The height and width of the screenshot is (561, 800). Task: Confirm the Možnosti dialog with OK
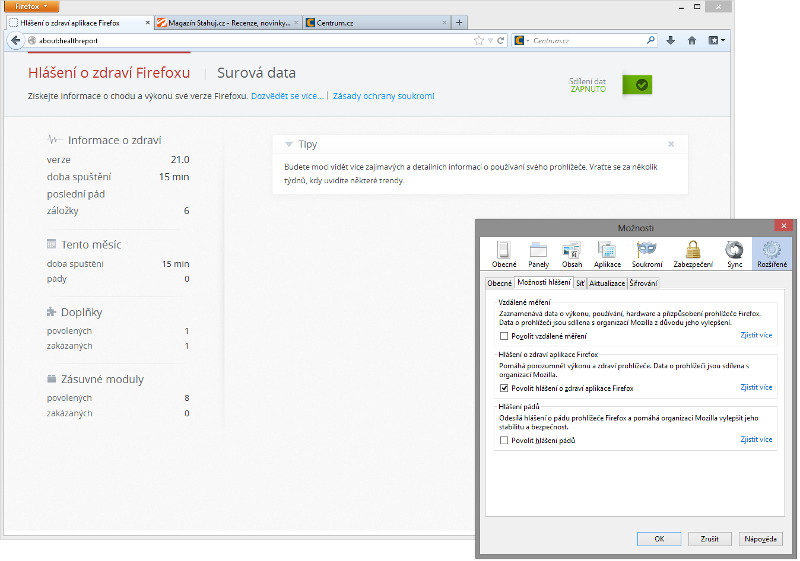pyautogui.click(x=659, y=539)
